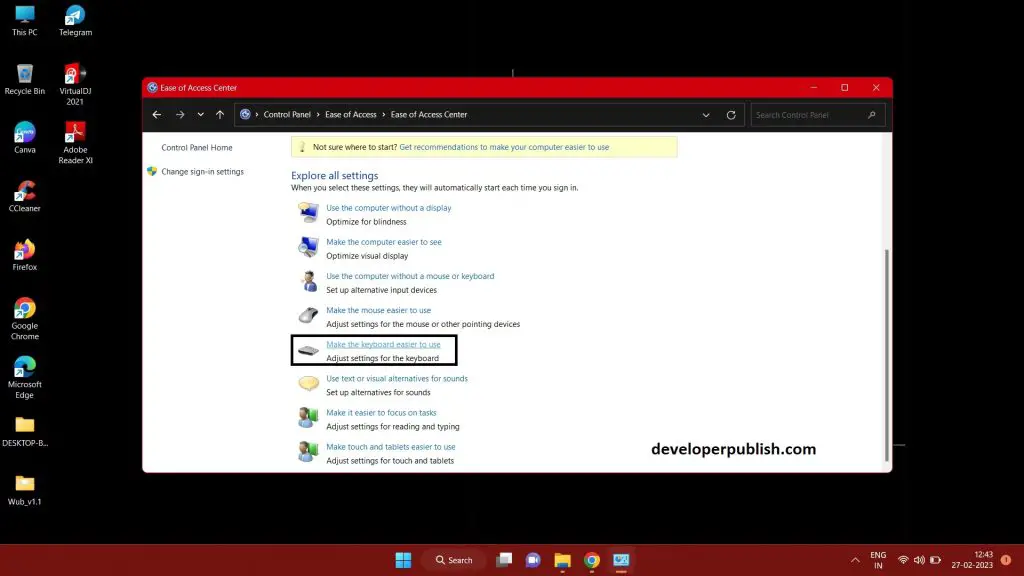Click taskbar Search box
The image size is (1024, 576).
click(454, 560)
